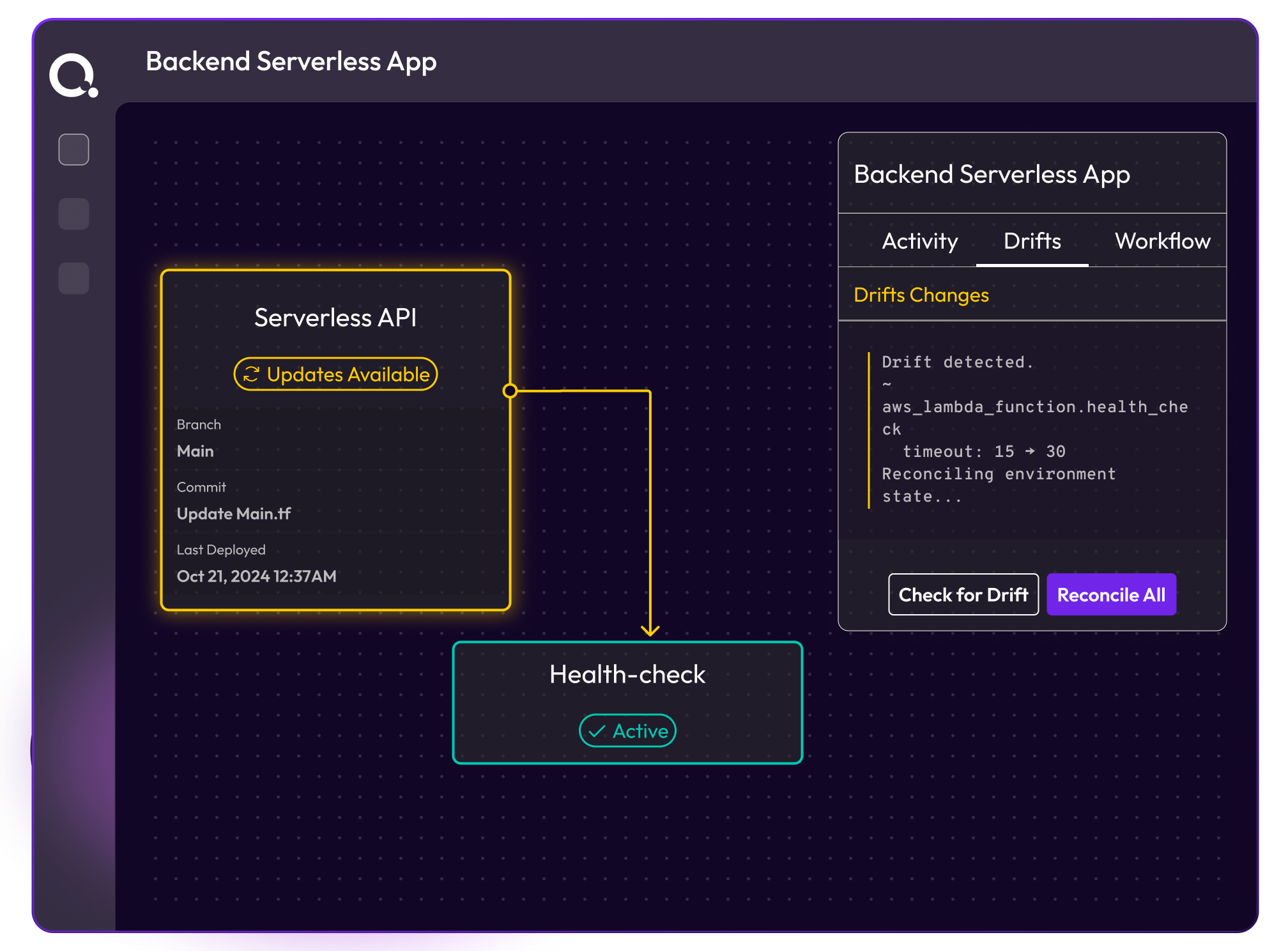
Task: Click the checkmark icon in Active badge
Action: 597,731
